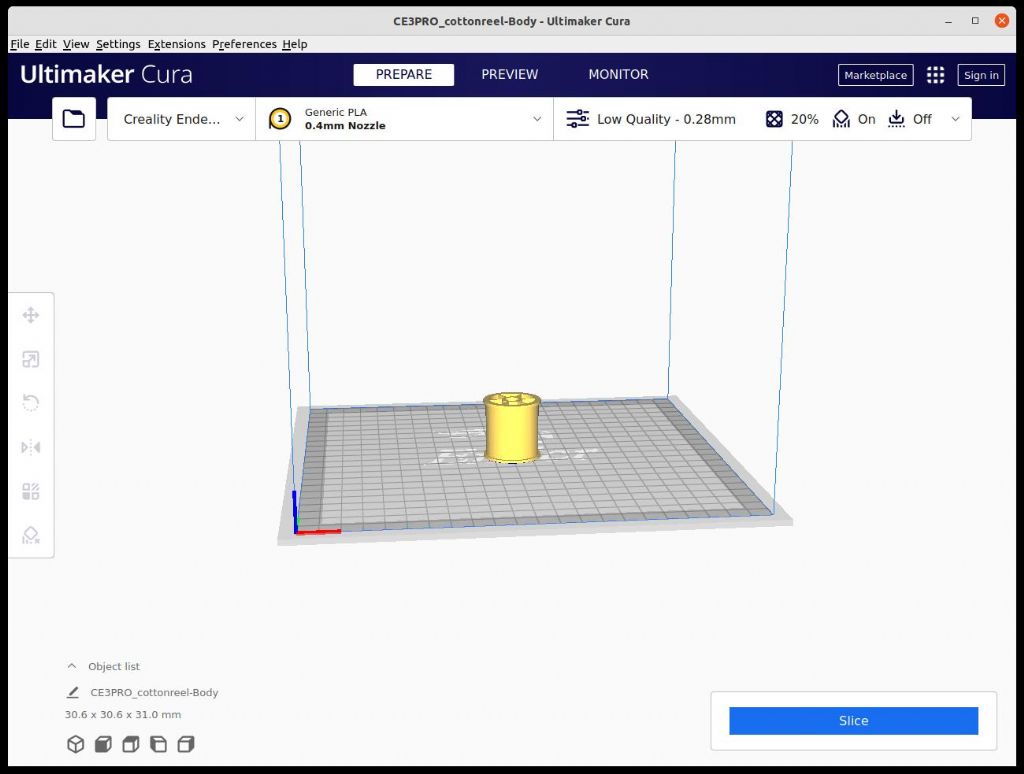Expand the print settings panel chevron
1024x774 pixels.
[955, 119]
